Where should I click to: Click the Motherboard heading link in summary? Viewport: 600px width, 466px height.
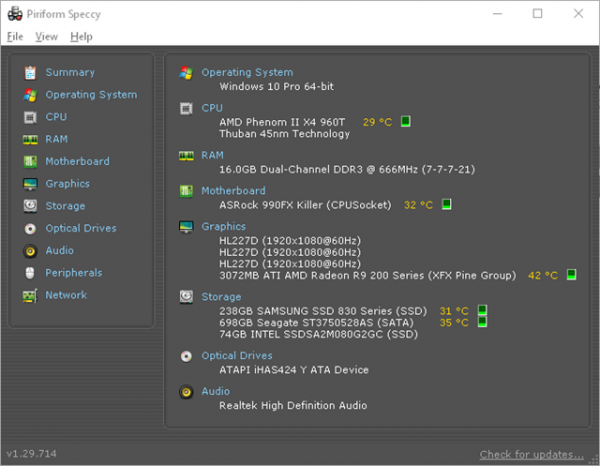[233, 191]
